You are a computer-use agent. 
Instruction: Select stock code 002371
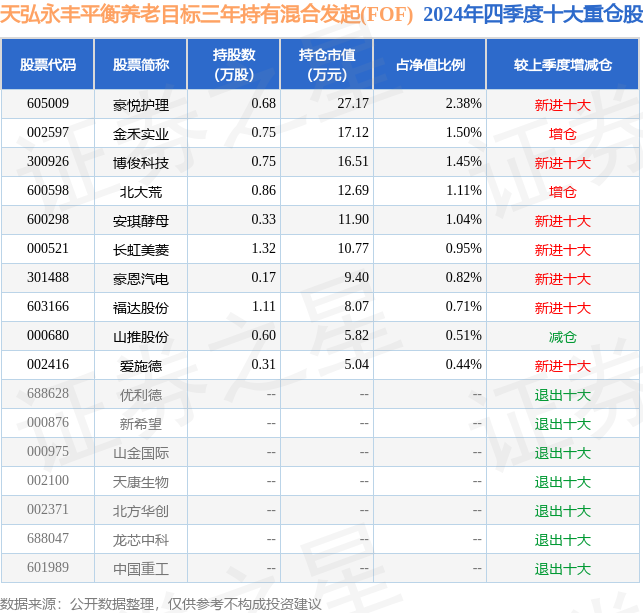point(48,510)
